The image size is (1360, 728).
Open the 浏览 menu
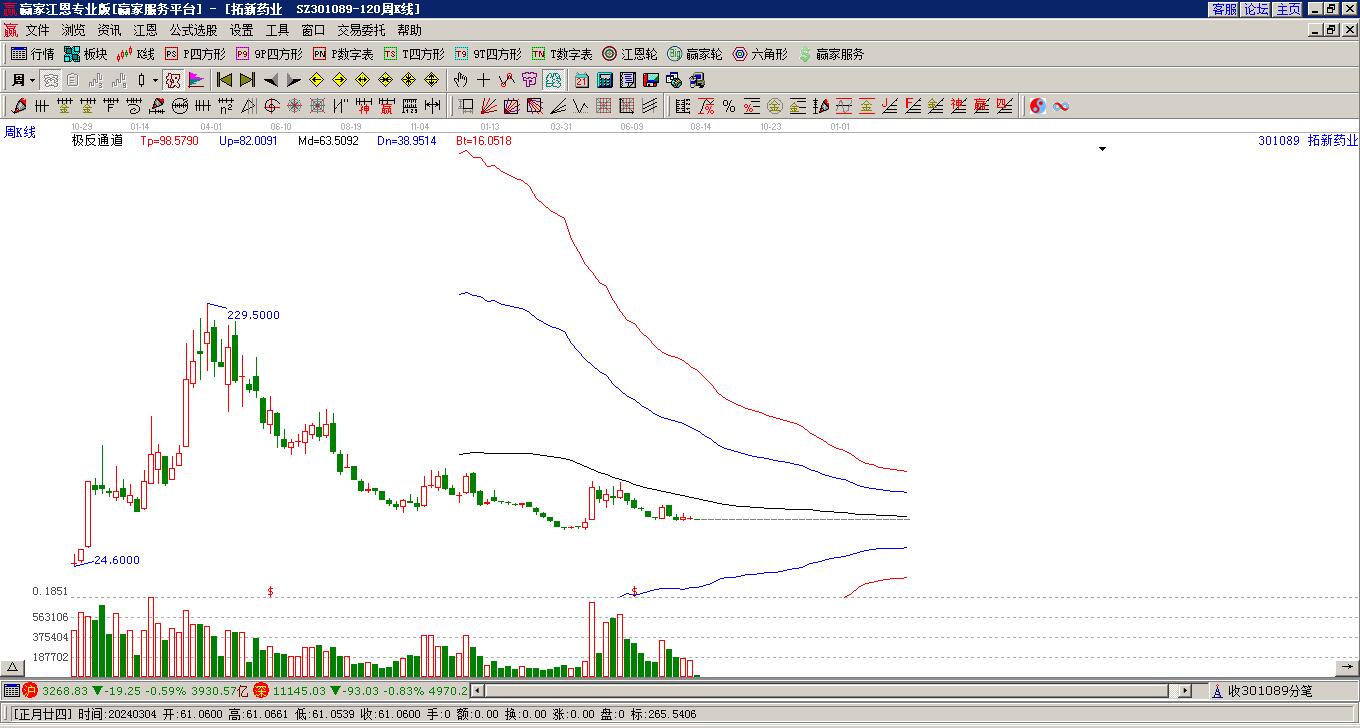coord(74,30)
